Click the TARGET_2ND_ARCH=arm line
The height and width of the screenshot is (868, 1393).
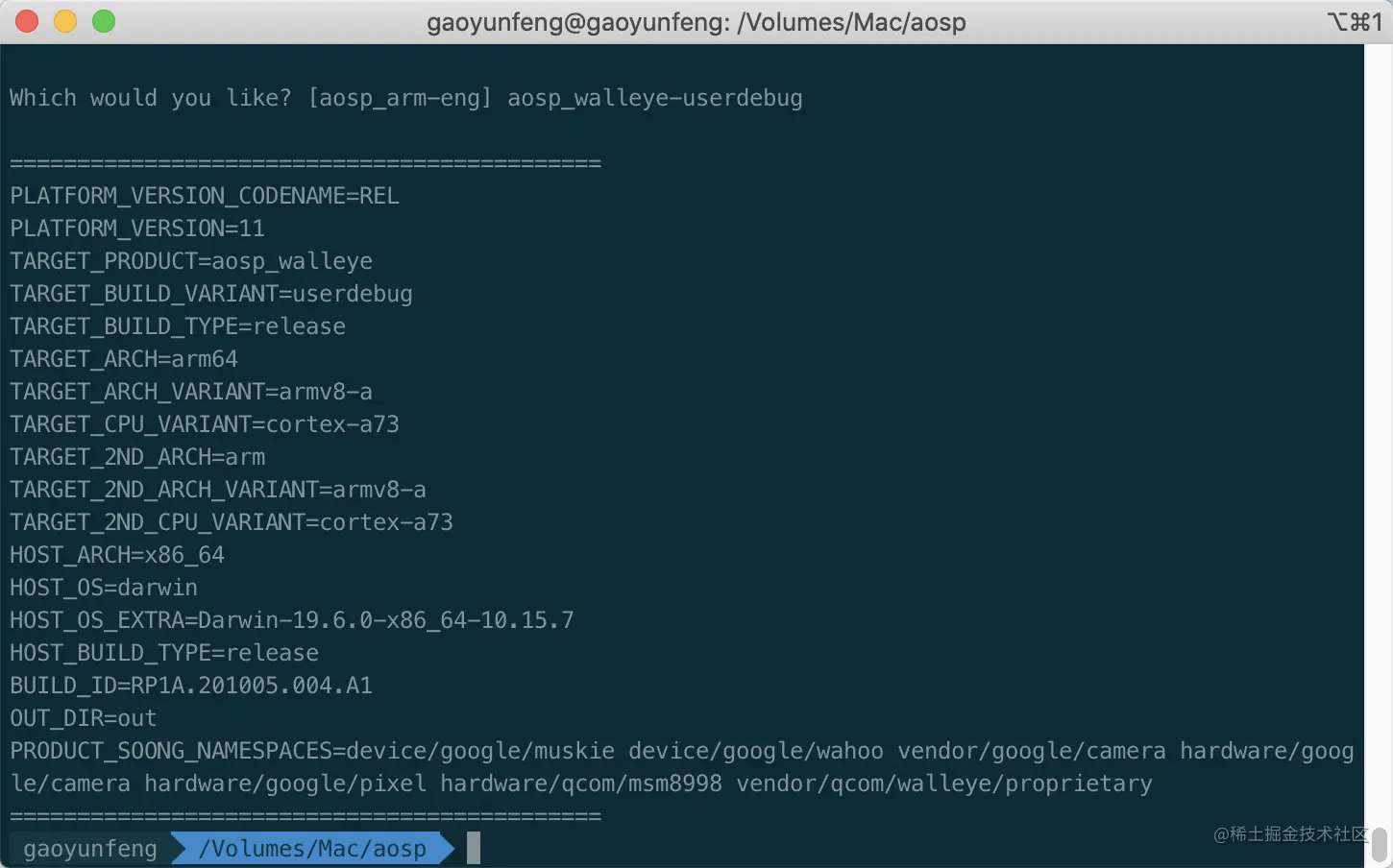pos(137,457)
